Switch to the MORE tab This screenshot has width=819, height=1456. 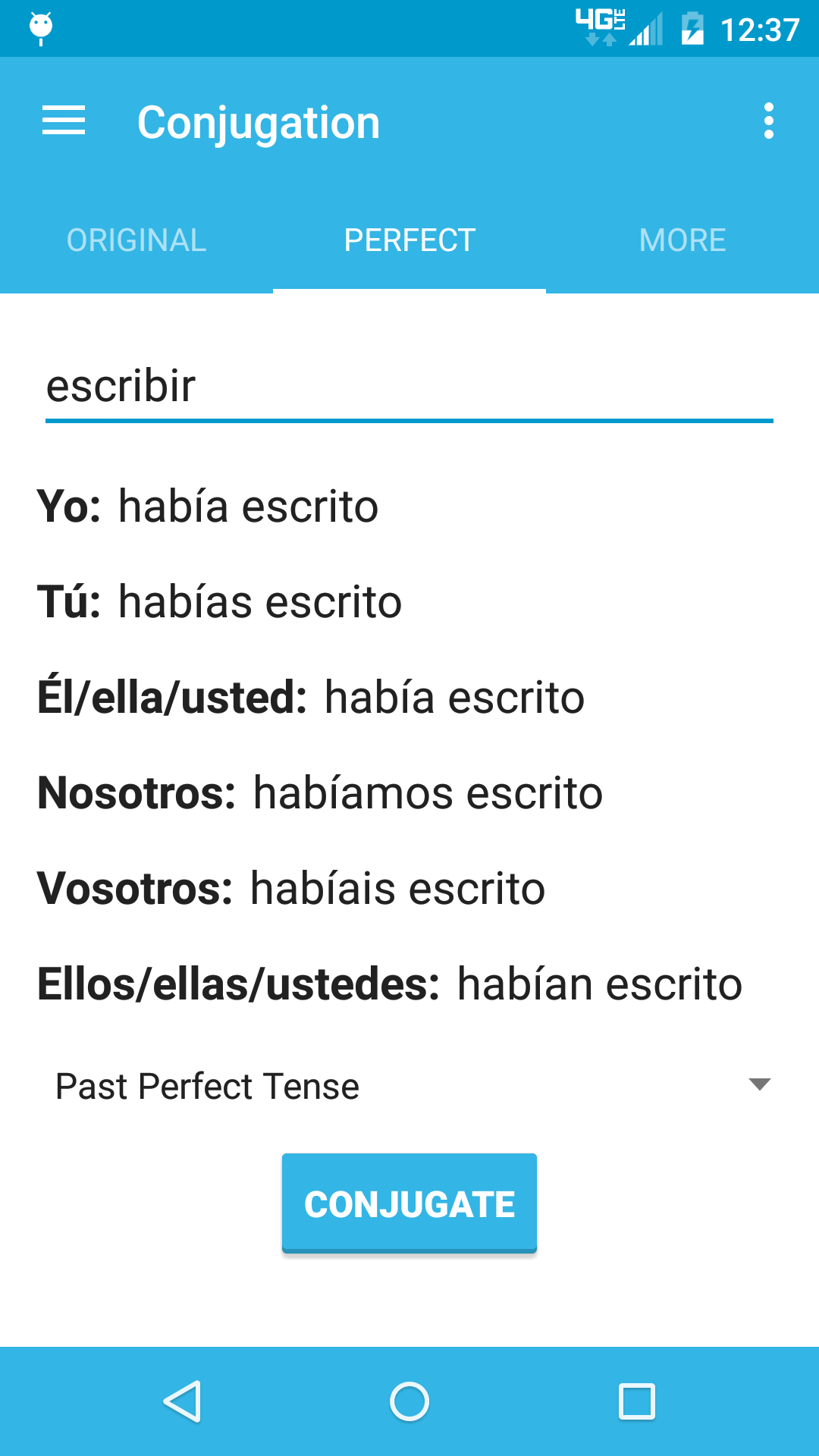point(682,240)
